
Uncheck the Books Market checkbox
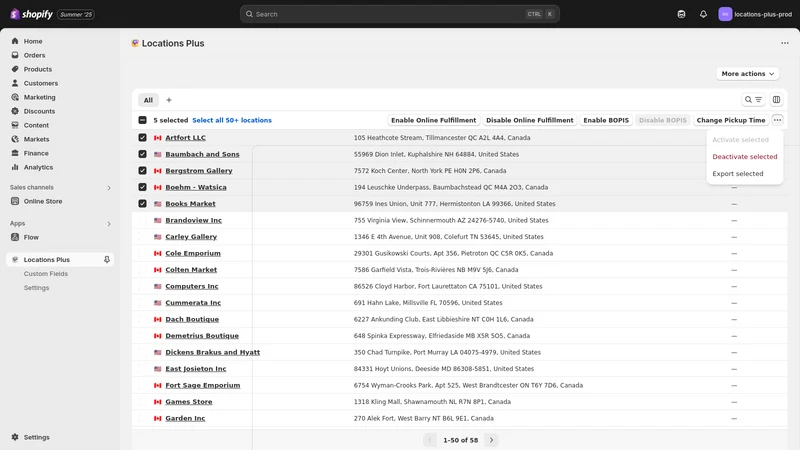(142, 204)
